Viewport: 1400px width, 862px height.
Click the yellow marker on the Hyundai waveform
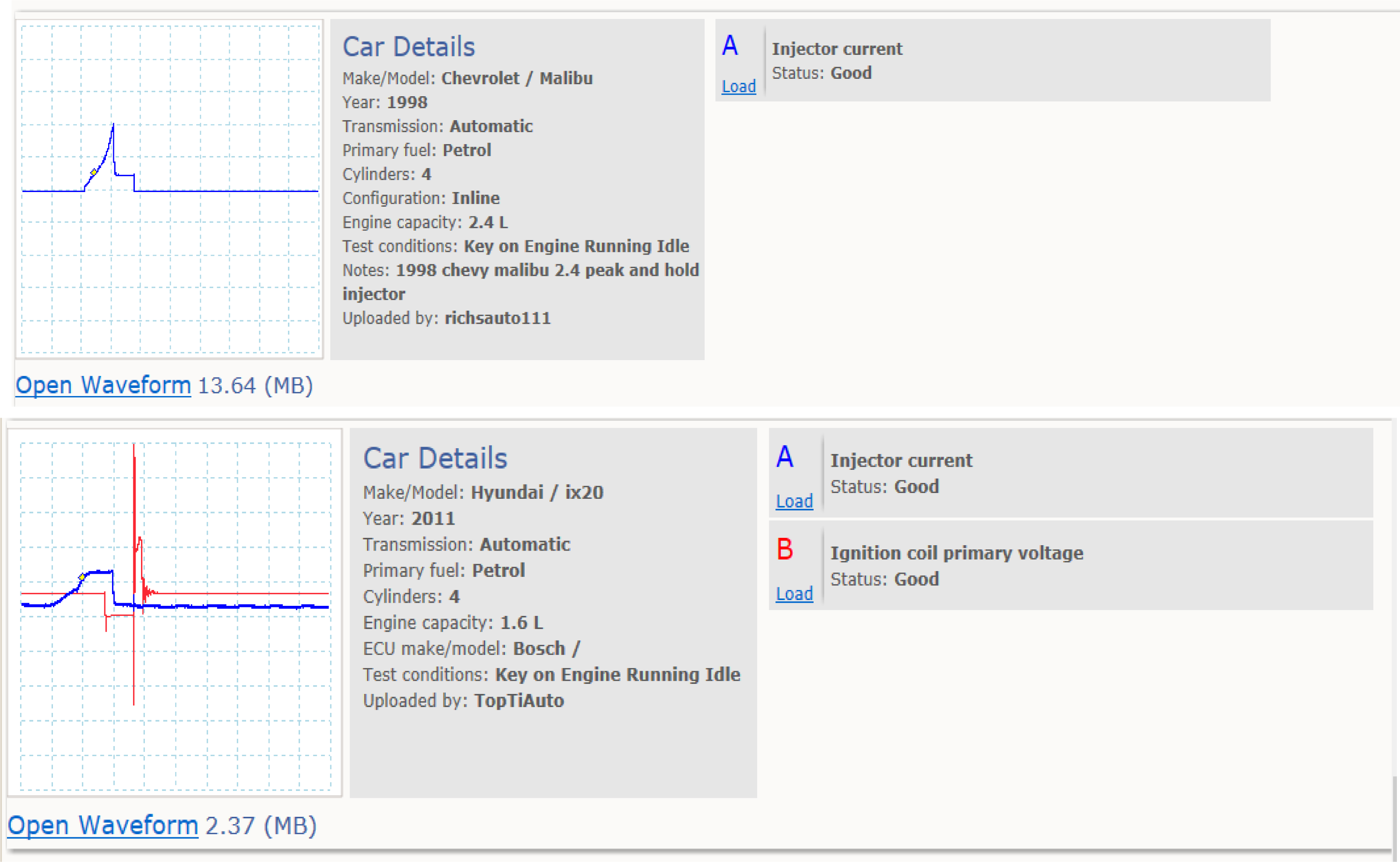(82, 577)
